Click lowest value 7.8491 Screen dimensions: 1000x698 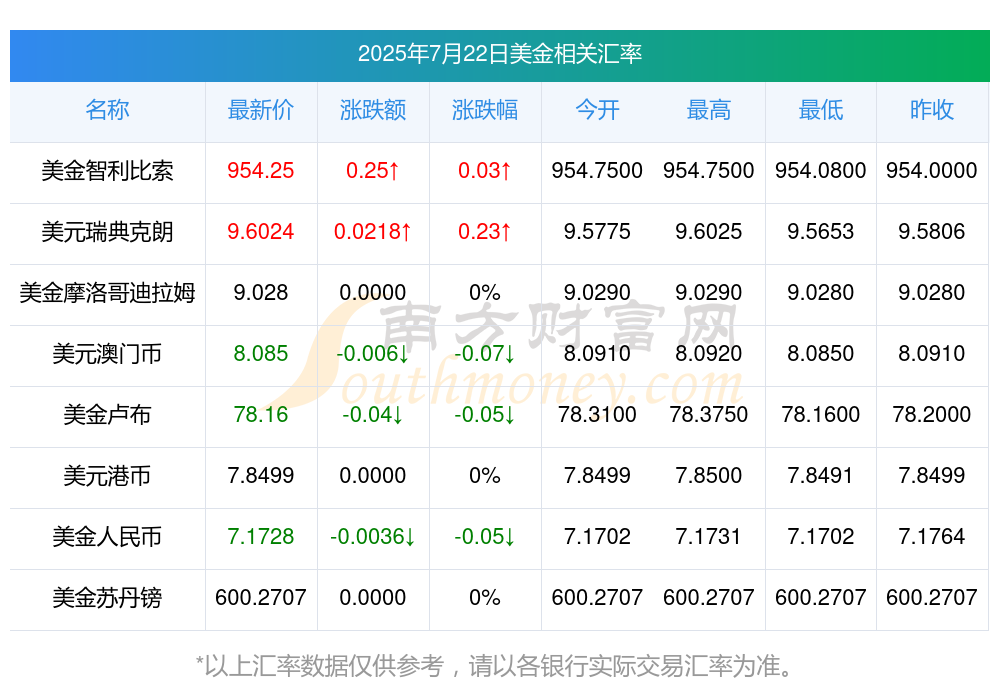(x=821, y=475)
